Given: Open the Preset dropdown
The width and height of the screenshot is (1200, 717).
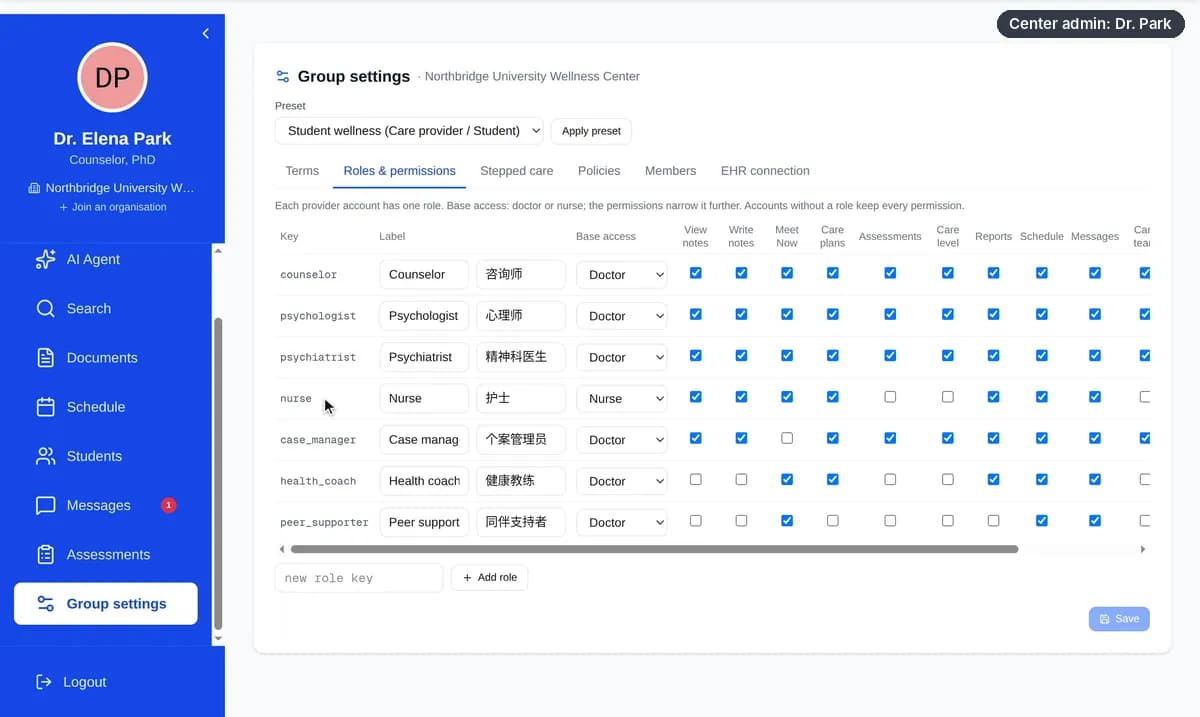Looking at the screenshot, I should click(409, 131).
